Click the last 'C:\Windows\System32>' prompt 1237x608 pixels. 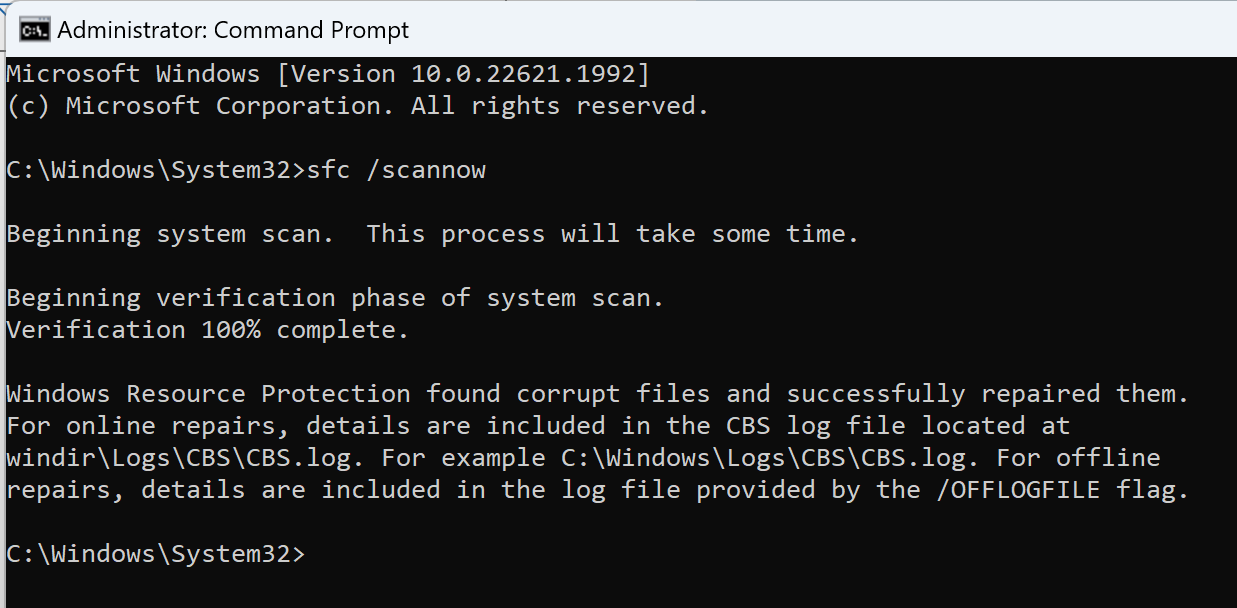click(156, 554)
